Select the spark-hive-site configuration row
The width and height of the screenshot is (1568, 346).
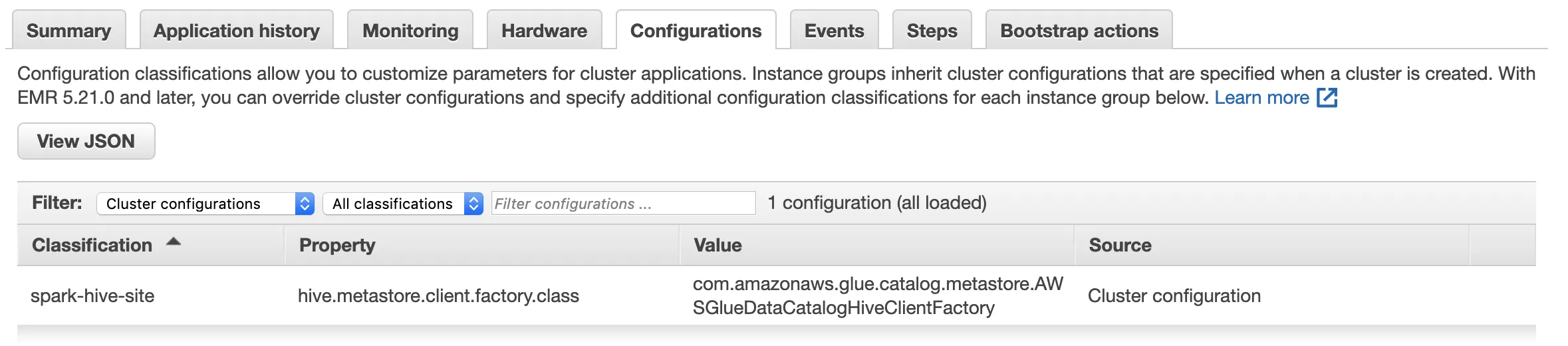click(x=92, y=296)
